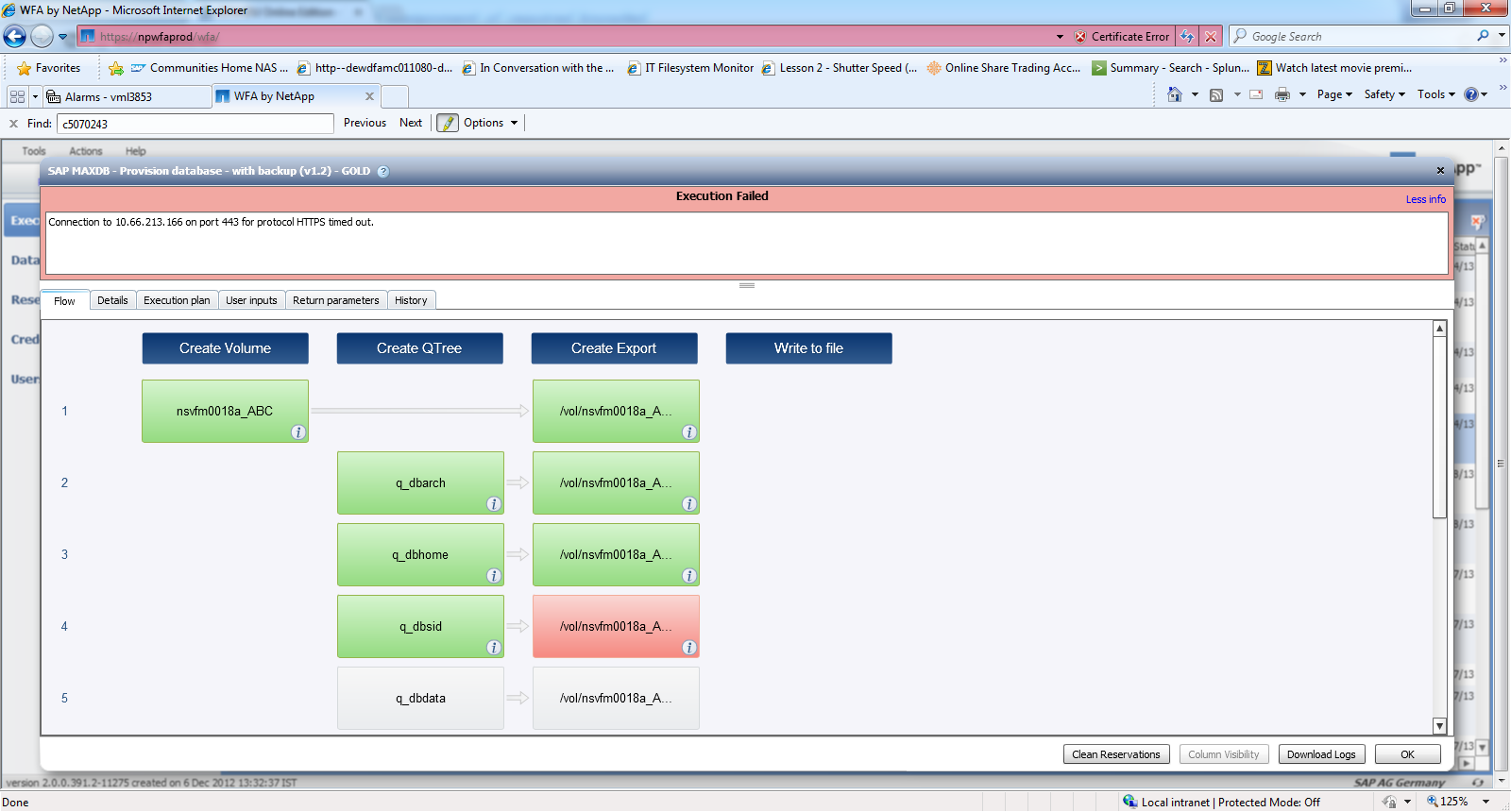Click into the Find text field

[x=195, y=124]
